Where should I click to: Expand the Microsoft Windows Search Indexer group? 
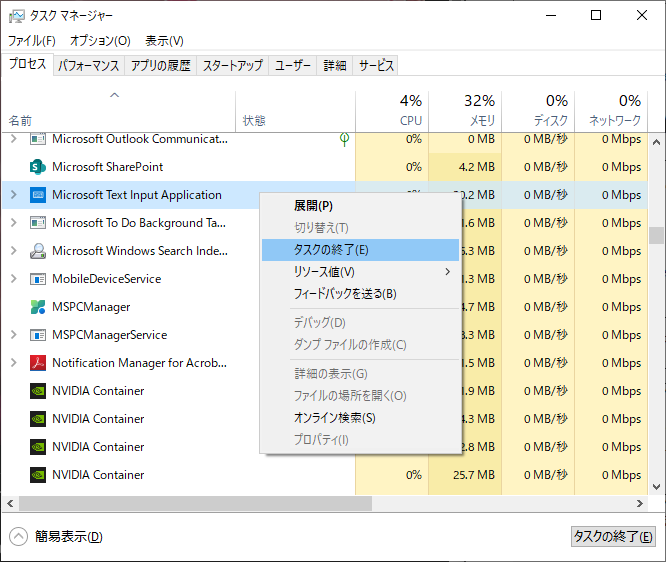point(14,251)
